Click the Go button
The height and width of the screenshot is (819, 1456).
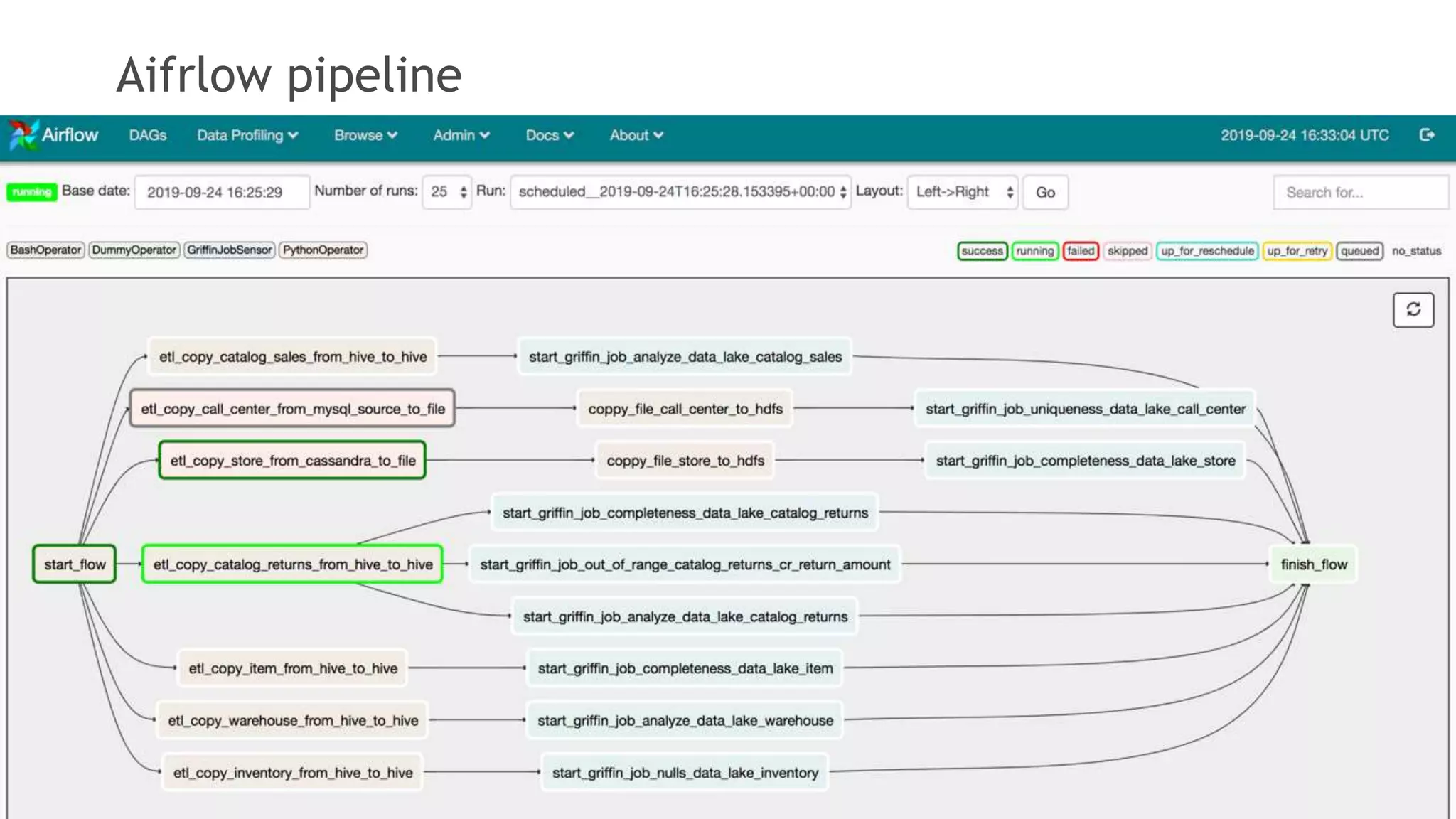pos(1045,192)
